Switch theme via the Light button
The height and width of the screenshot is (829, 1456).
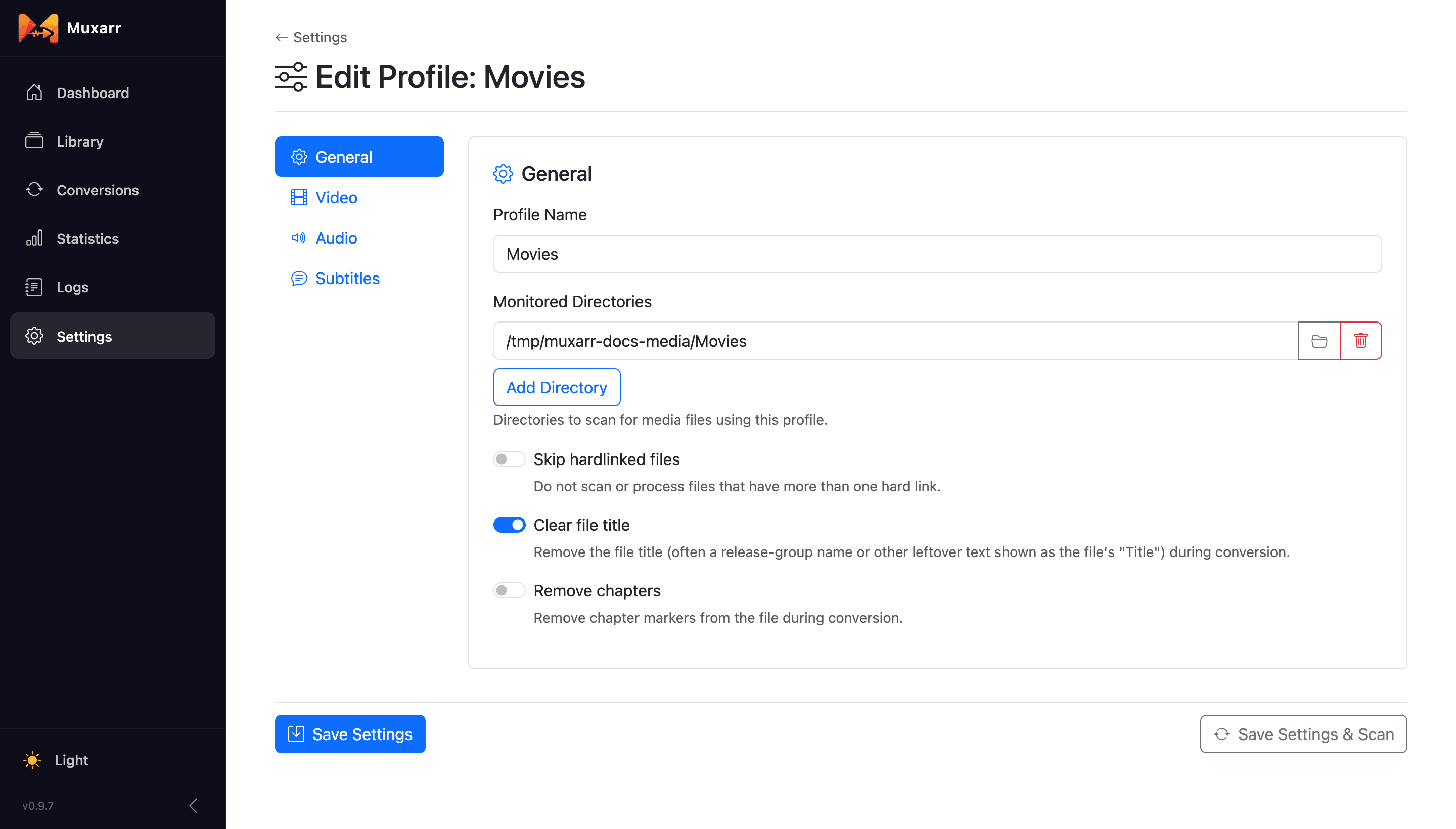point(56,760)
